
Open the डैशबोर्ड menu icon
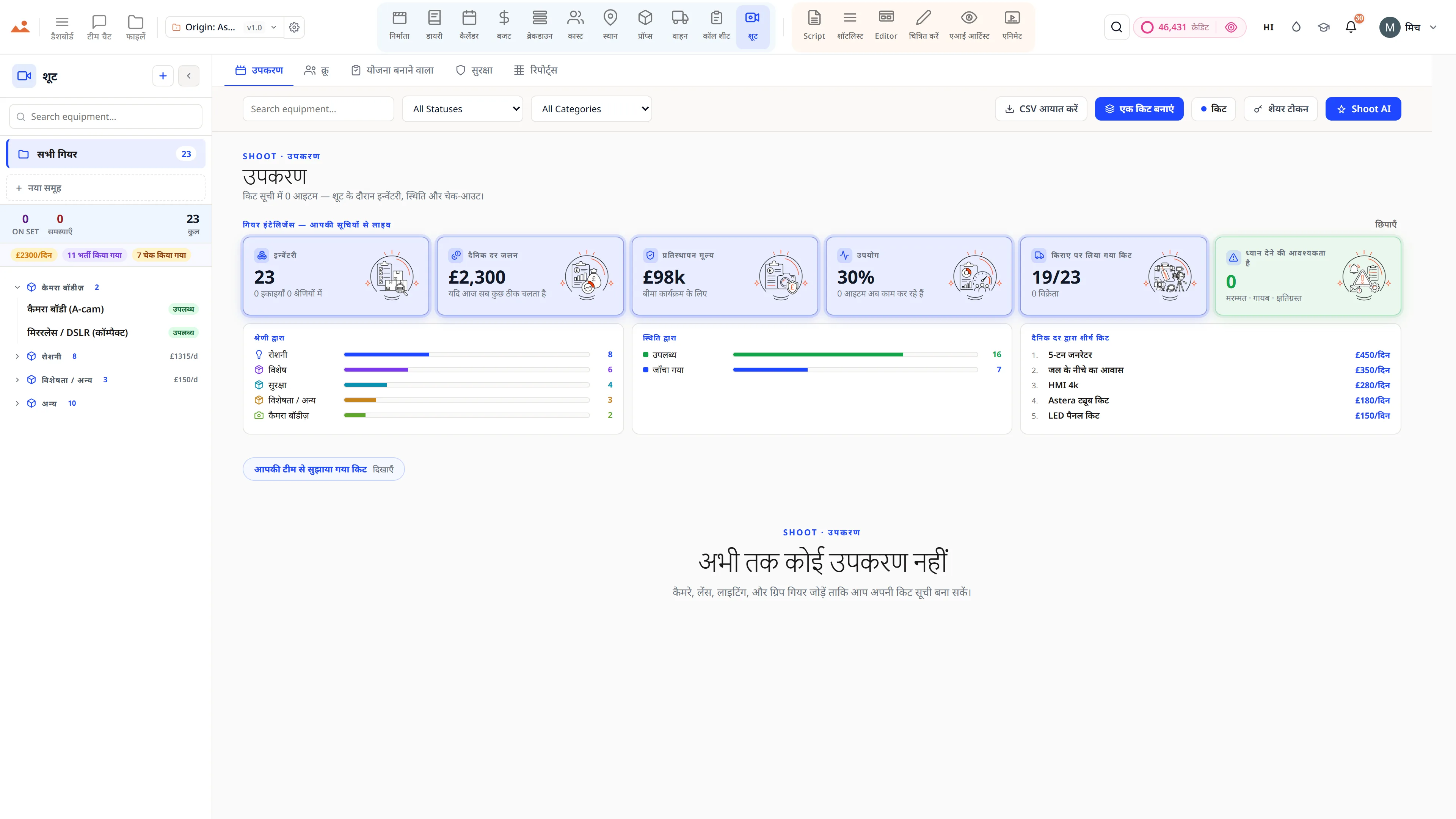[x=62, y=27]
